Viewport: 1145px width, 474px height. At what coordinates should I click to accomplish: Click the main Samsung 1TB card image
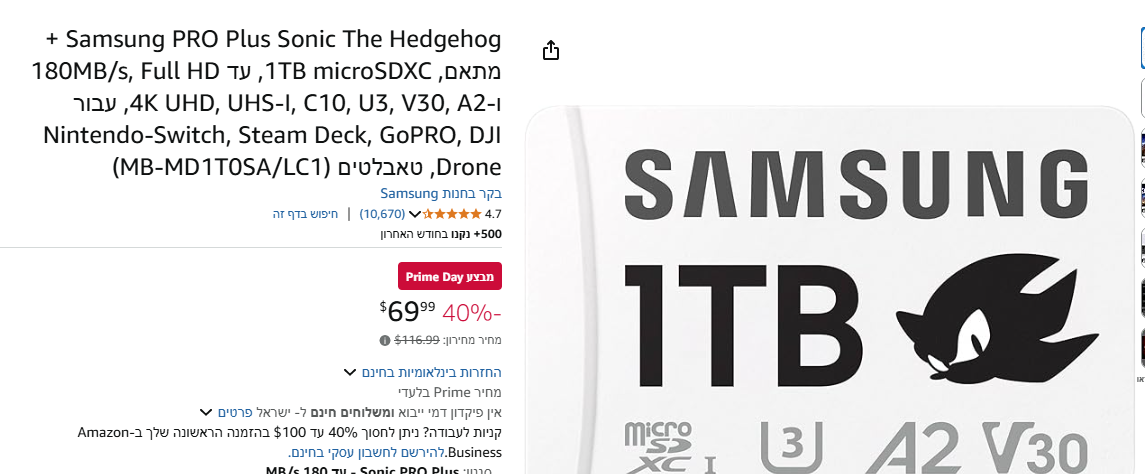pyautogui.click(x=828, y=290)
